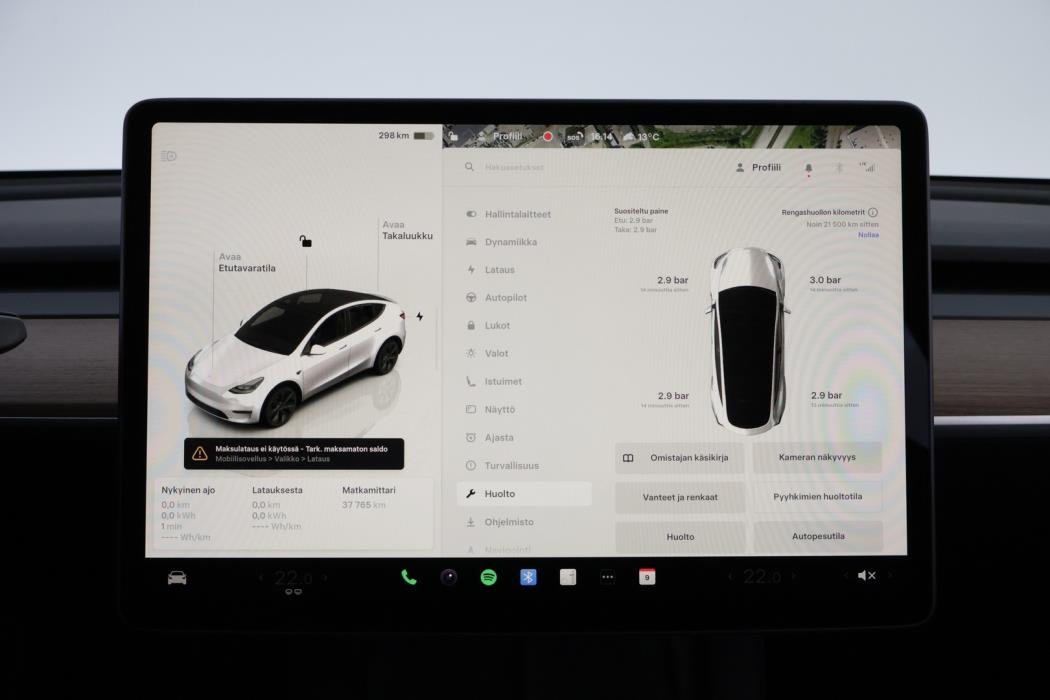Toggle notifications via the bell icon
1050x700 pixels.
click(808, 167)
